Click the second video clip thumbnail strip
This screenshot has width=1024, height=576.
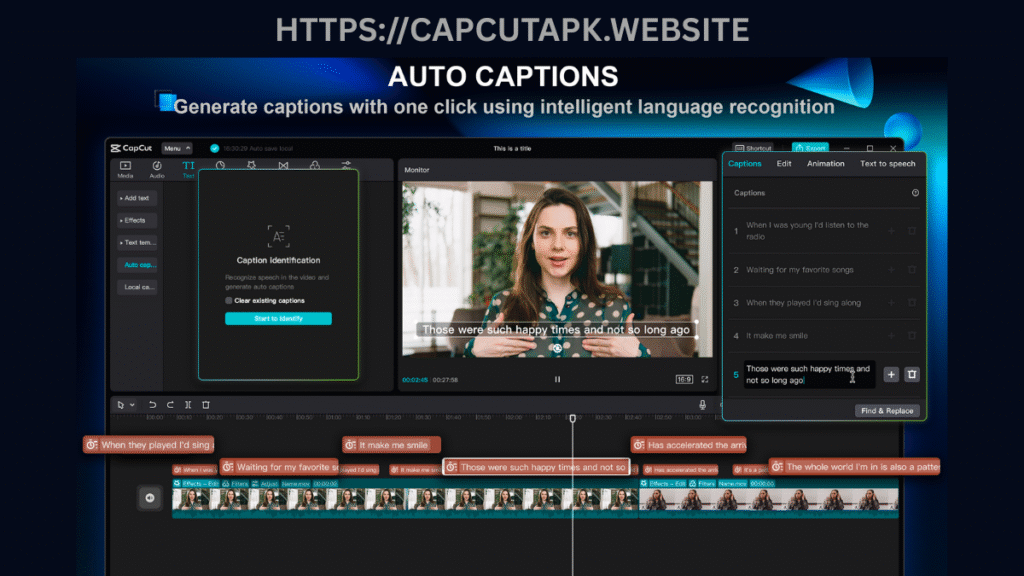(x=769, y=499)
